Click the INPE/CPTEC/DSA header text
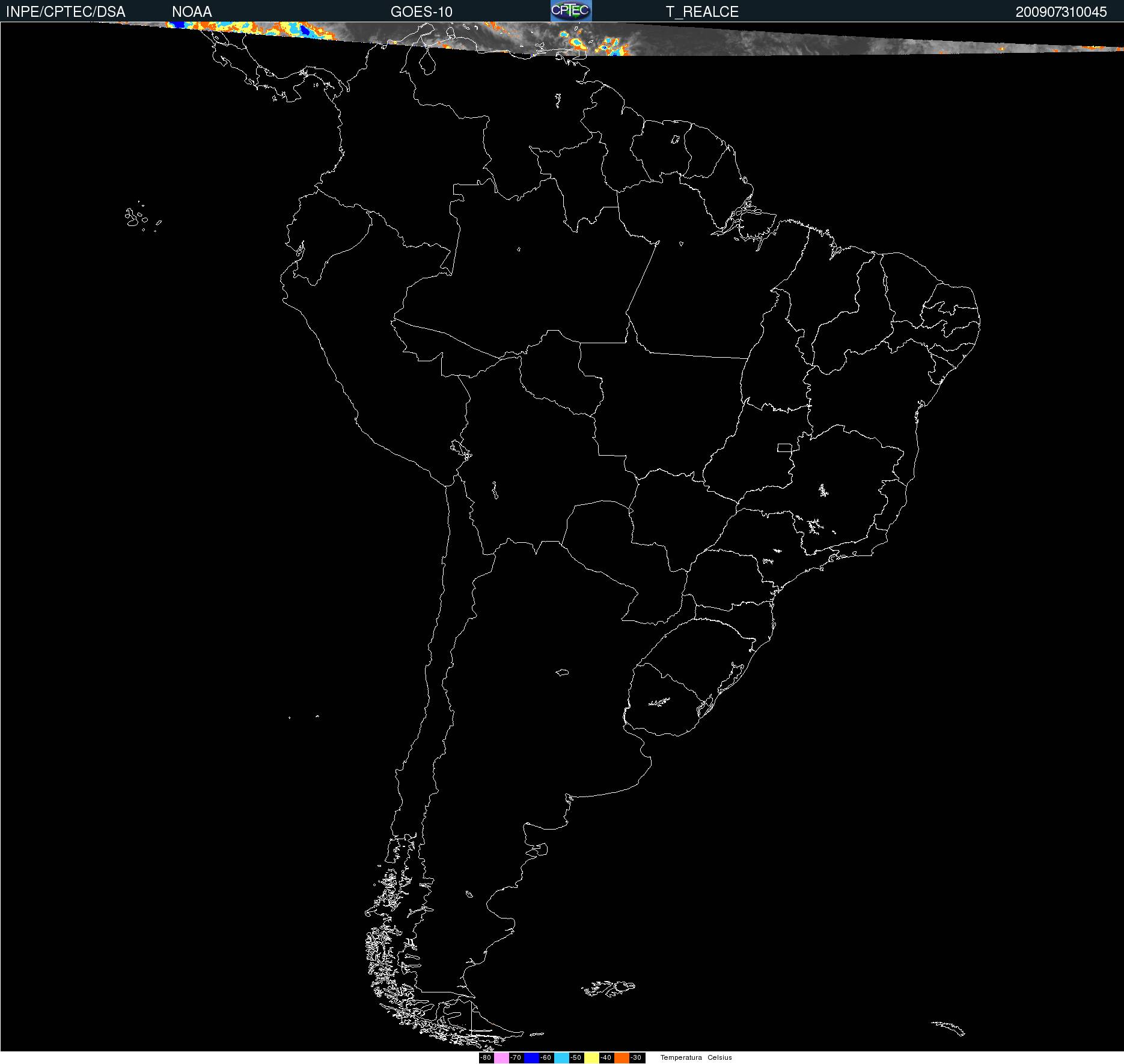 (x=66, y=12)
